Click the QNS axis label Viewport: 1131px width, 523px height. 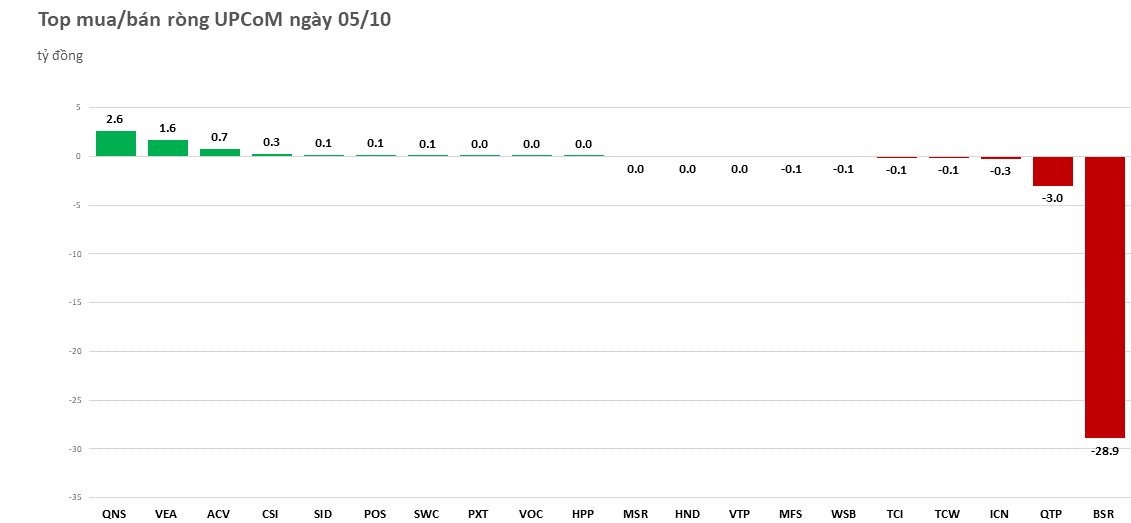click(x=115, y=514)
